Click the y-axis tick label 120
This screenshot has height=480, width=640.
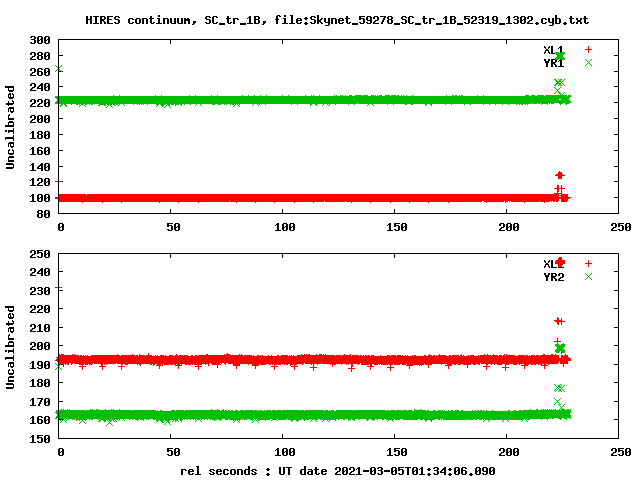40,182
